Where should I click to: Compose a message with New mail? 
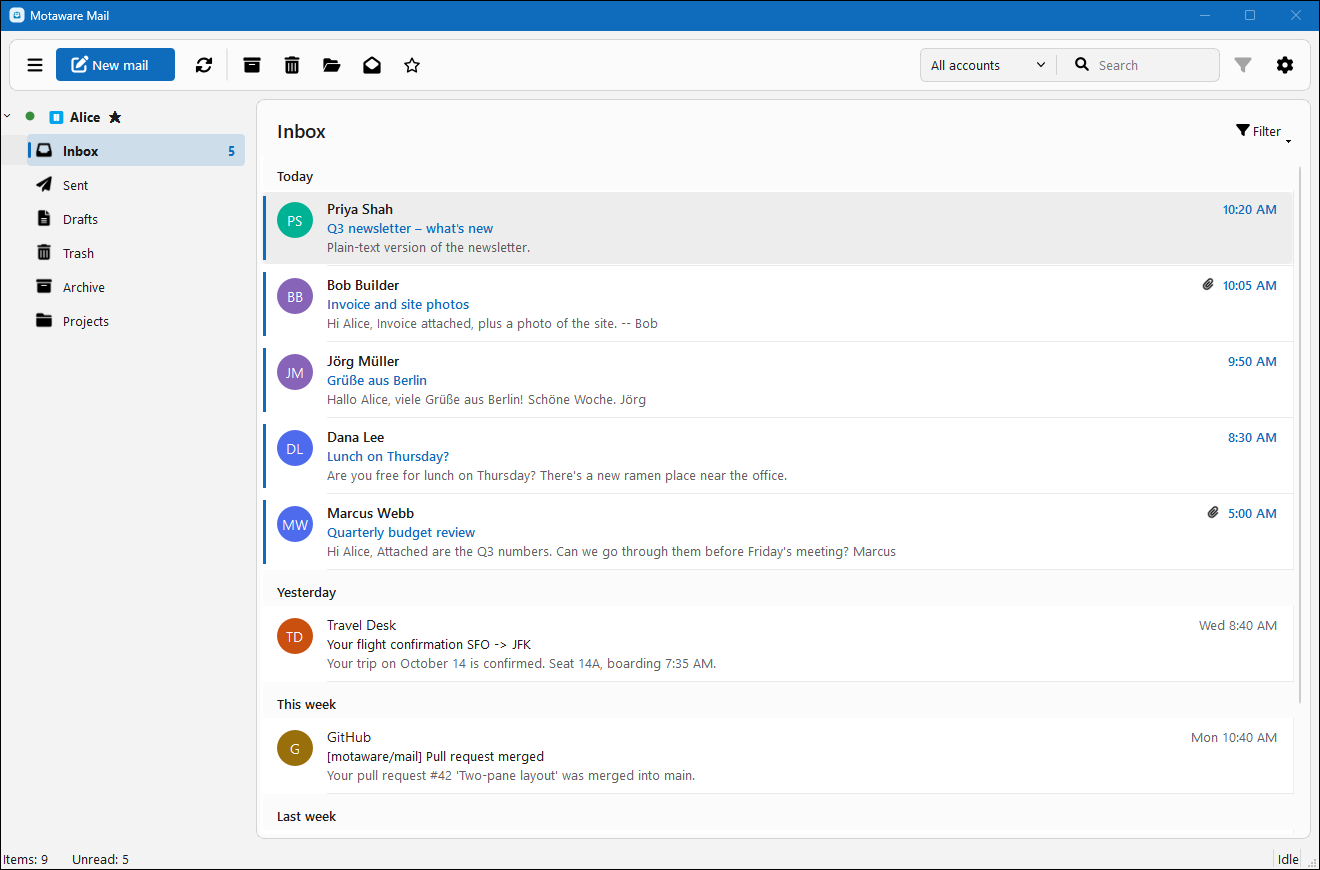pyautogui.click(x=115, y=65)
